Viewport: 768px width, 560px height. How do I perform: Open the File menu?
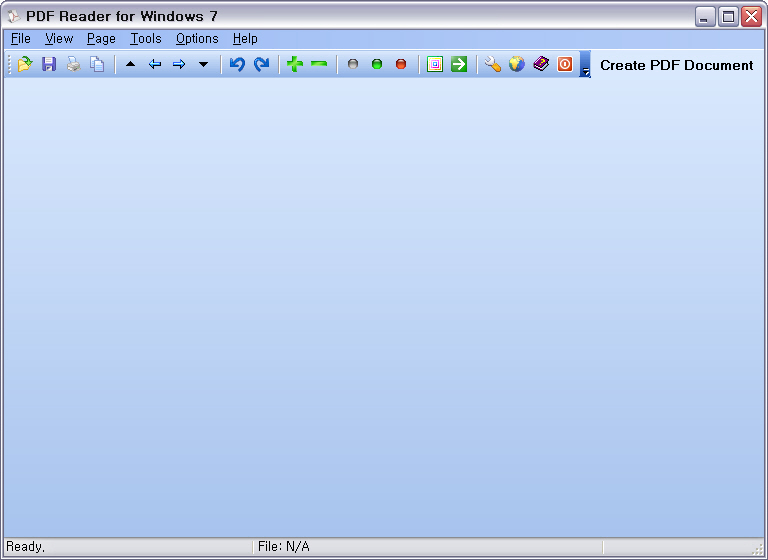21,39
